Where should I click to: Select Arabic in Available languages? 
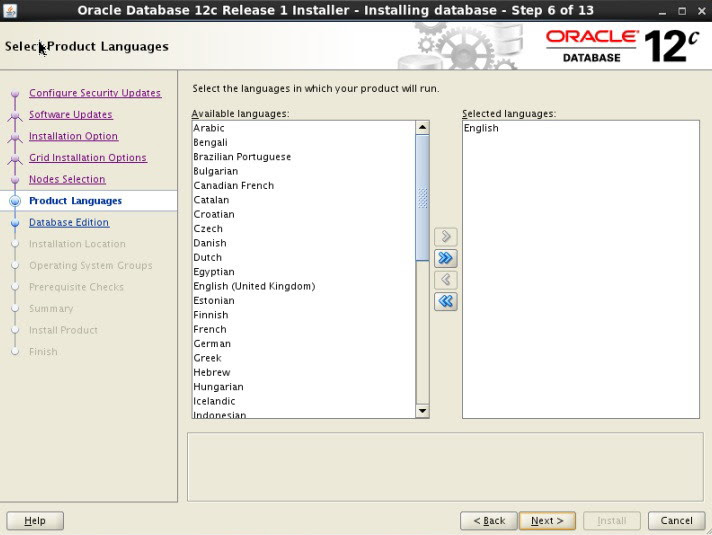[303, 128]
